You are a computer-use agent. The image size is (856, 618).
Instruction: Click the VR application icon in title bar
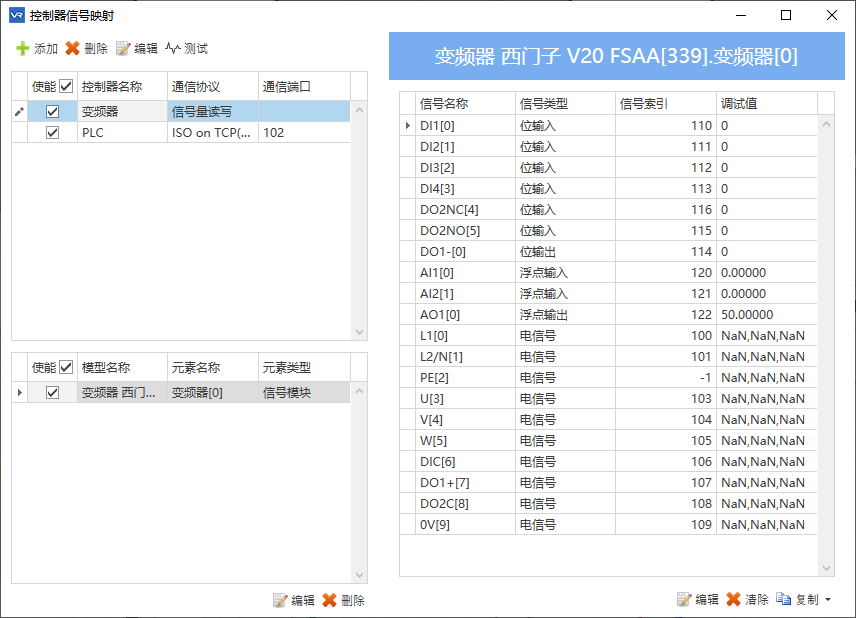pyautogui.click(x=17, y=15)
